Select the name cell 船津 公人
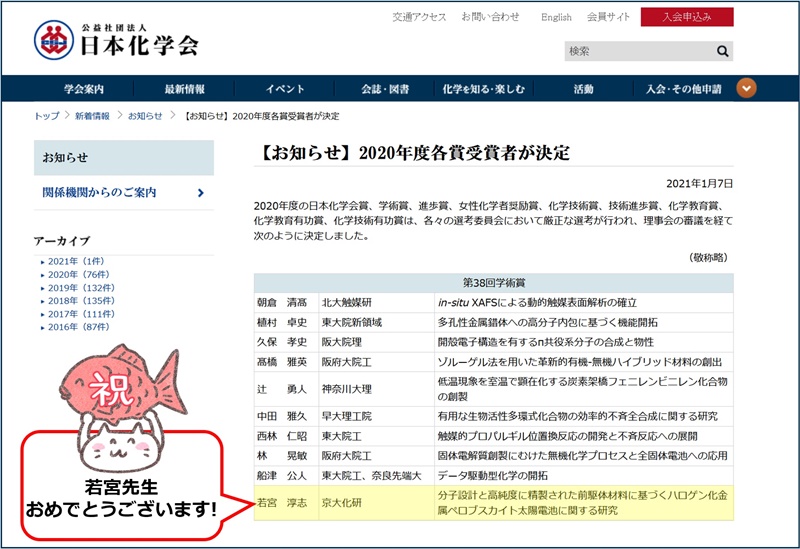 287,476
